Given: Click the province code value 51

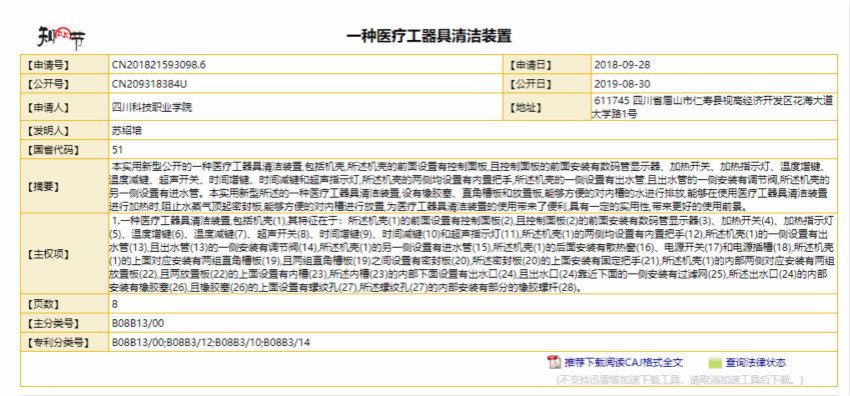Looking at the screenshot, I should point(117,150).
